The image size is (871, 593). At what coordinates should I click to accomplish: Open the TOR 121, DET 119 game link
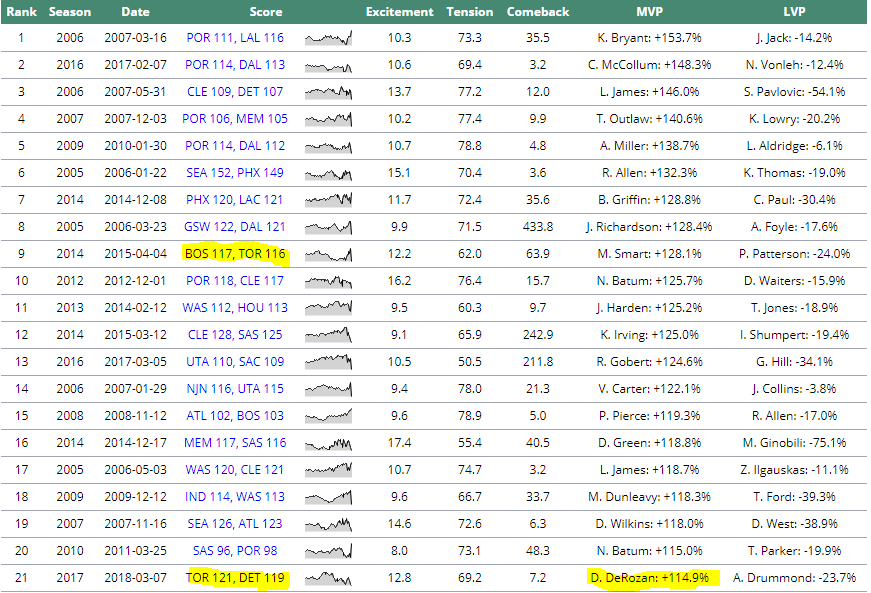point(235,578)
